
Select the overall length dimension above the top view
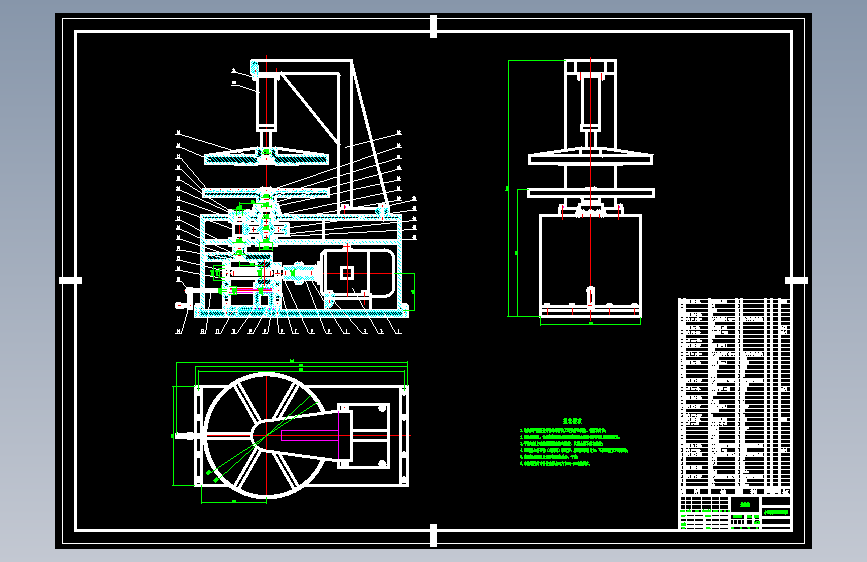292,363
